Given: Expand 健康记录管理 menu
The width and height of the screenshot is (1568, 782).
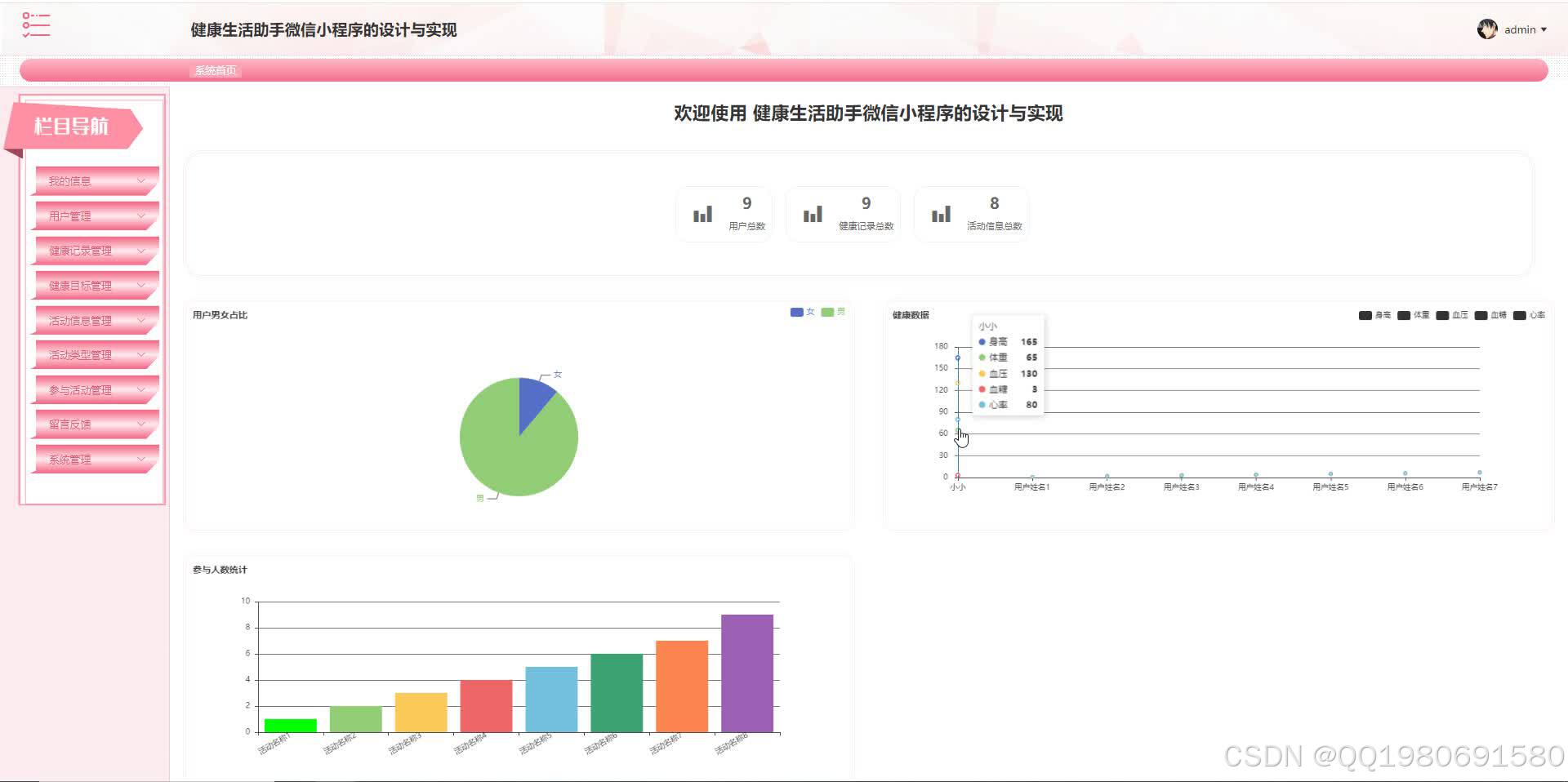Looking at the screenshot, I should (x=96, y=251).
